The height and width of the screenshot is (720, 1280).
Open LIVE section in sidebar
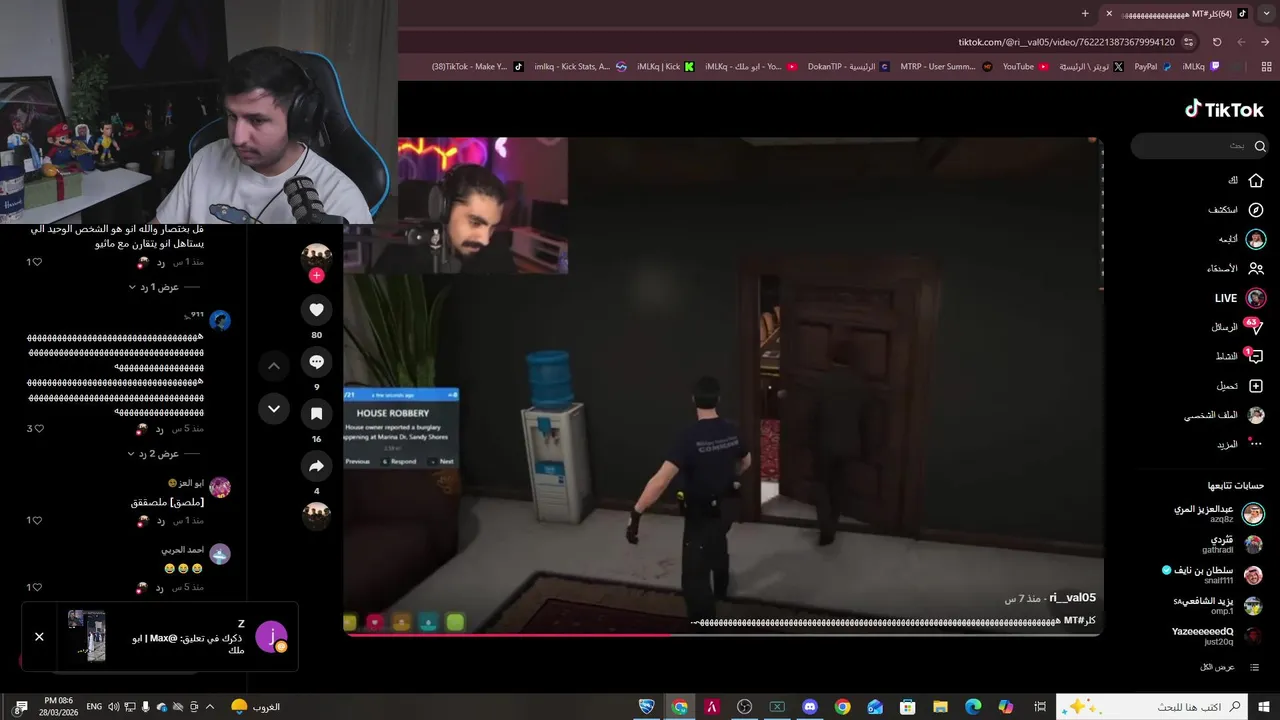(1239, 298)
